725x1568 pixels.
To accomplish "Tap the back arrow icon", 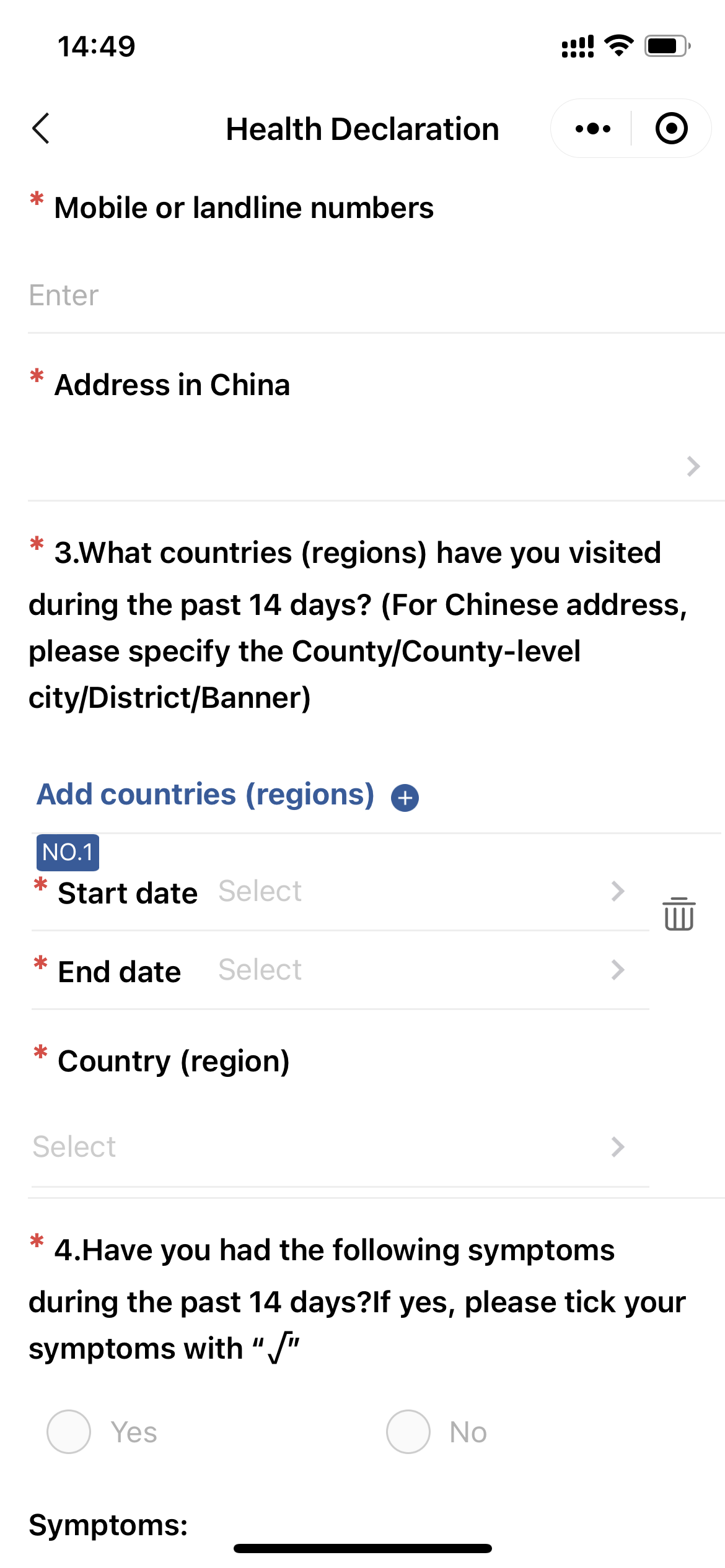I will 41,129.
